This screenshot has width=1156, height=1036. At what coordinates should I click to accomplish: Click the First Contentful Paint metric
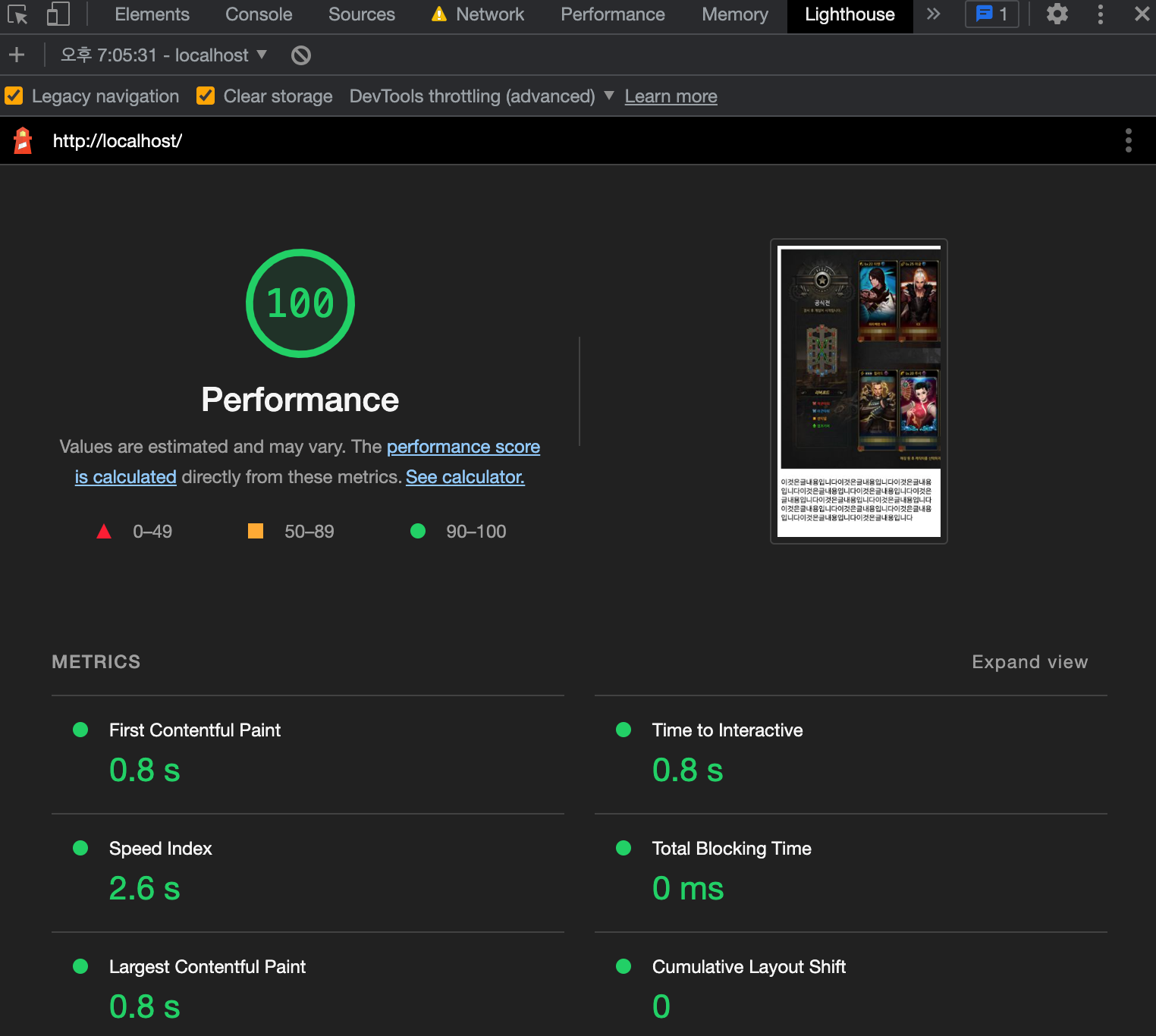pos(308,755)
